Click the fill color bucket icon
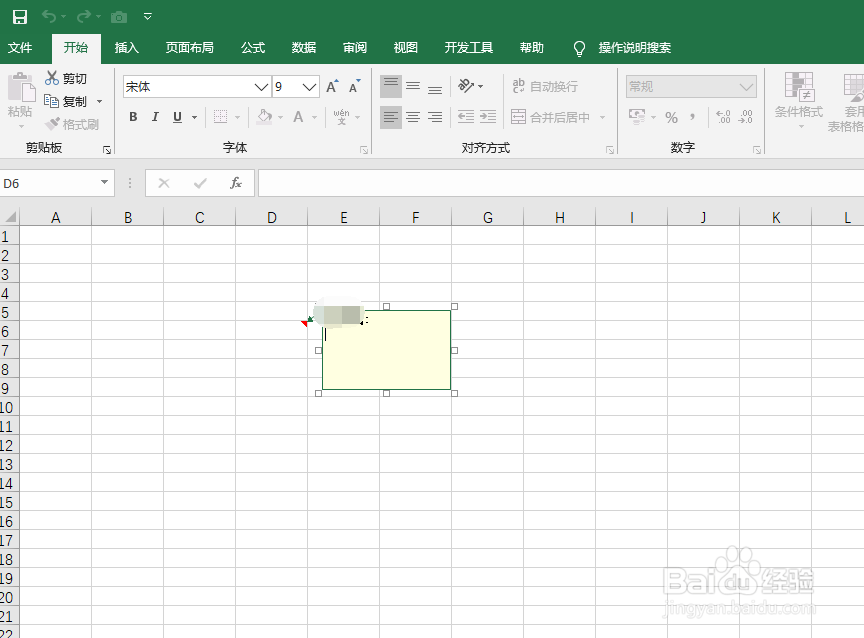This screenshot has height=638, width=864. coord(264,117)
